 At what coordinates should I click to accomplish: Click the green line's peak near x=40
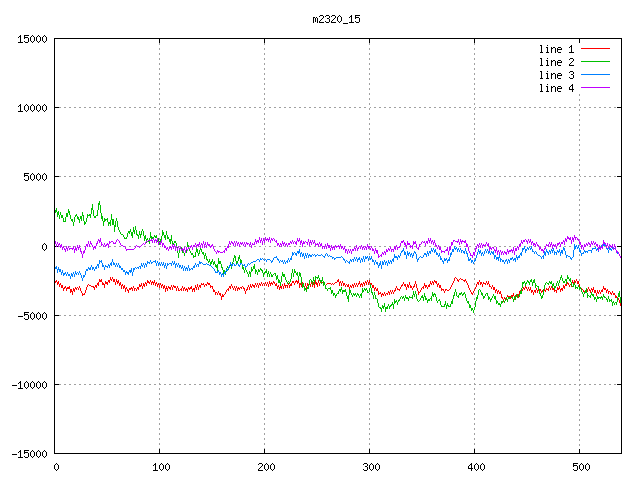[x=97, y=203]
